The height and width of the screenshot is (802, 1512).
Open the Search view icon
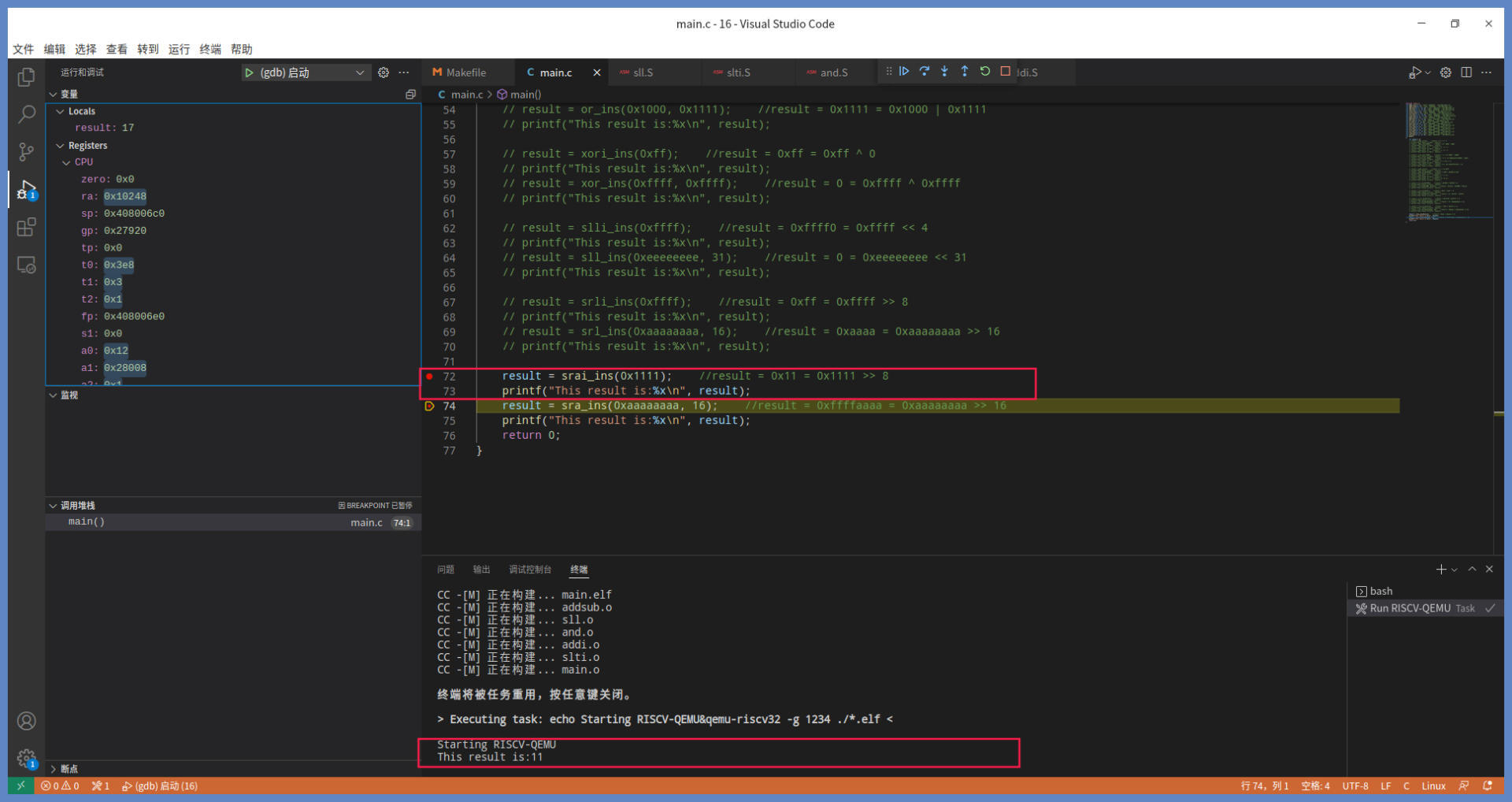coord(26,114)
